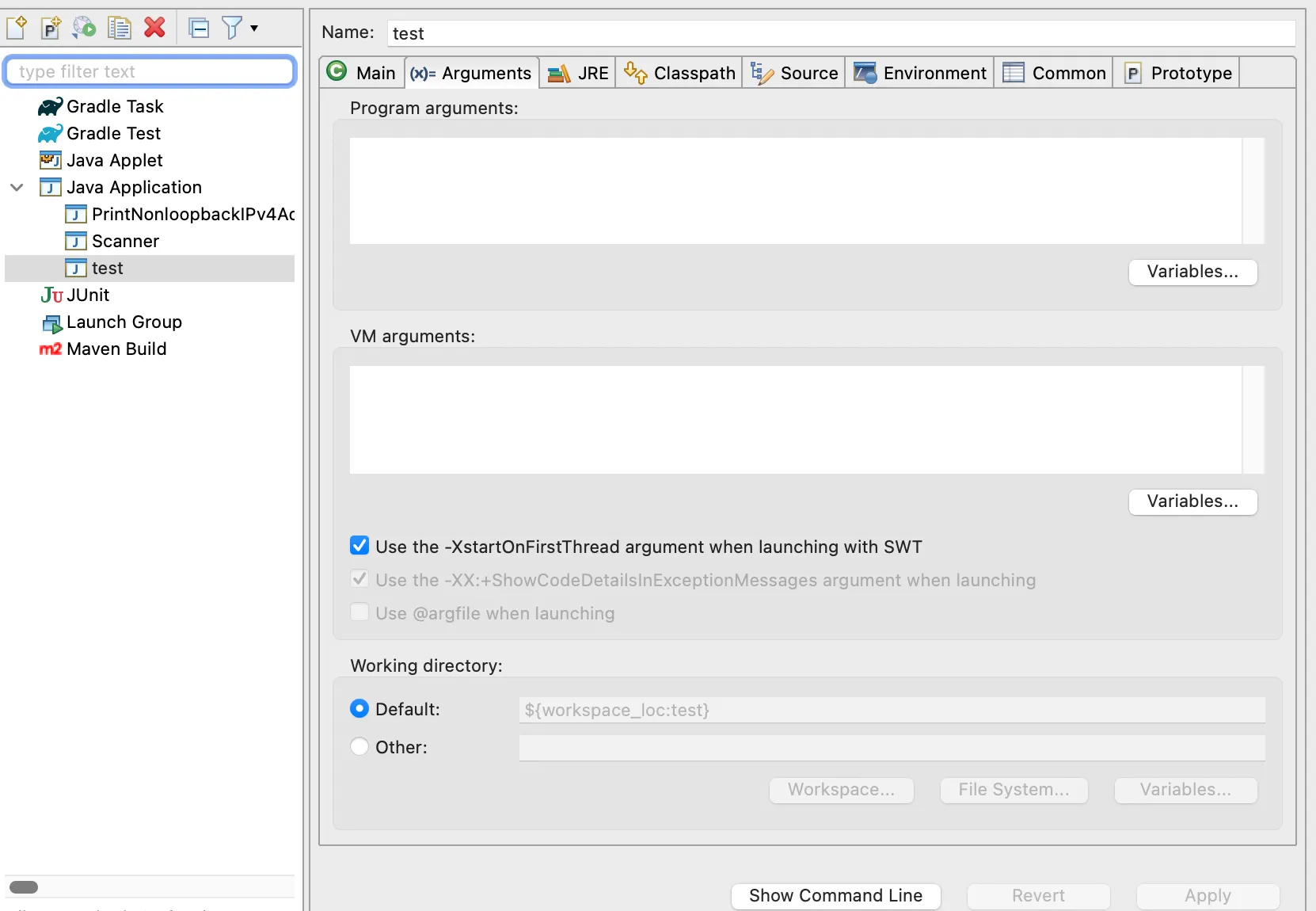
Task: Switch to the Source tab
Action: [x=794, y=73]
